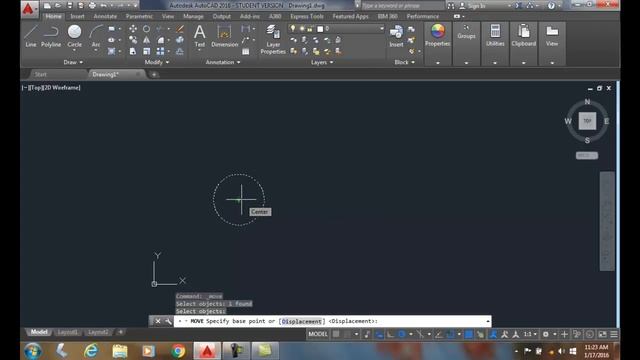Image resolution: width=640 pixels, height=360 pixels.
Task: Close the command line with X
Action: click(x=158, y=321)
